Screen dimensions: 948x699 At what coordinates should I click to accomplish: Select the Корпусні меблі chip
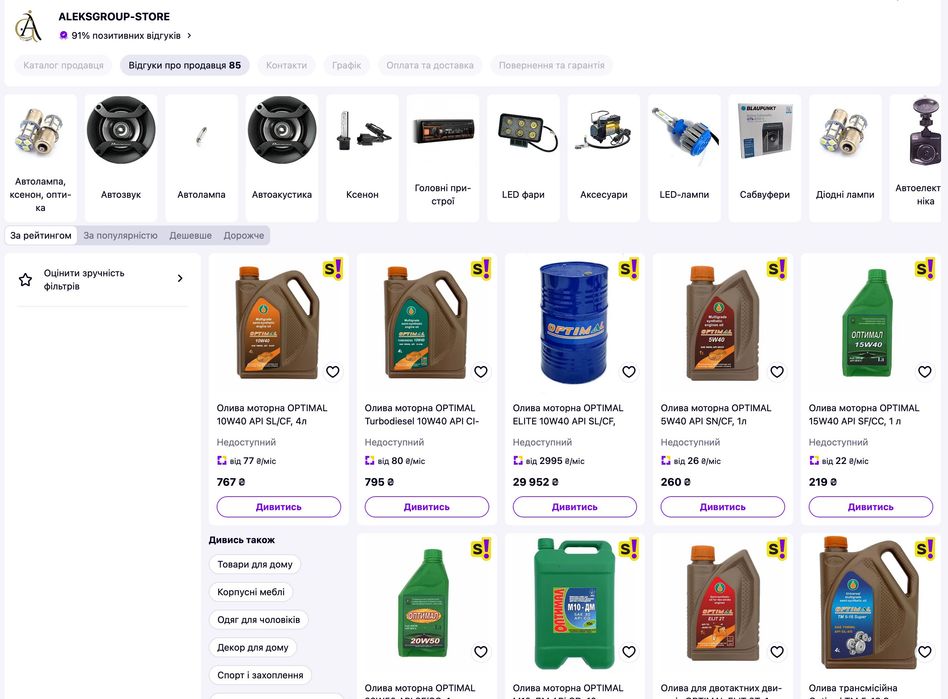[x=251, y=592]
